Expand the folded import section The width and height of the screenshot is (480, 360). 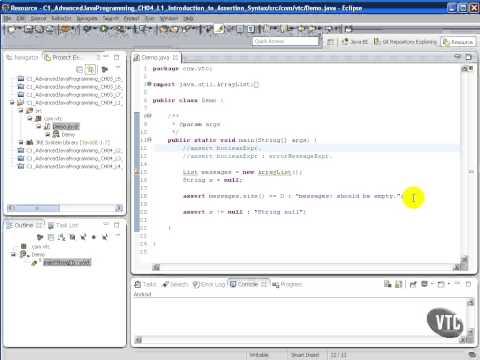148,84
